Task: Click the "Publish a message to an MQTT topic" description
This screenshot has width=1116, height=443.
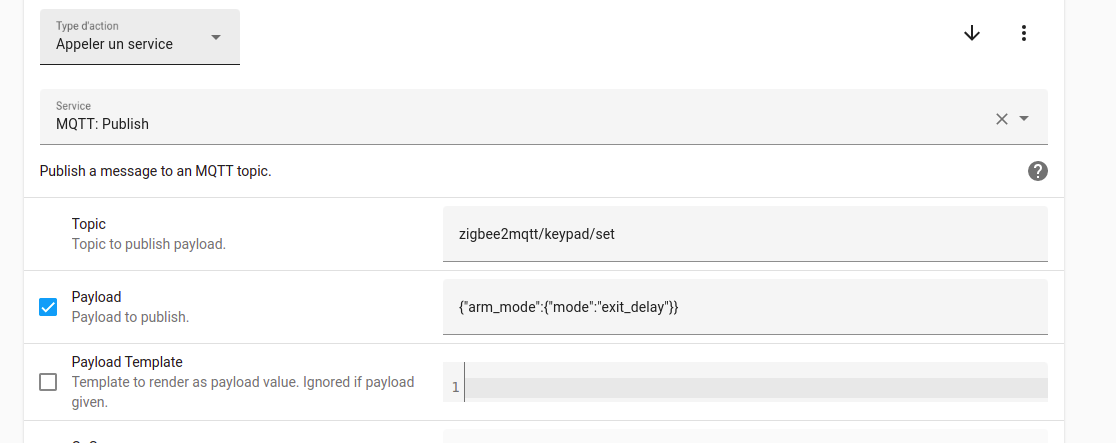Action: click(155, 171)
